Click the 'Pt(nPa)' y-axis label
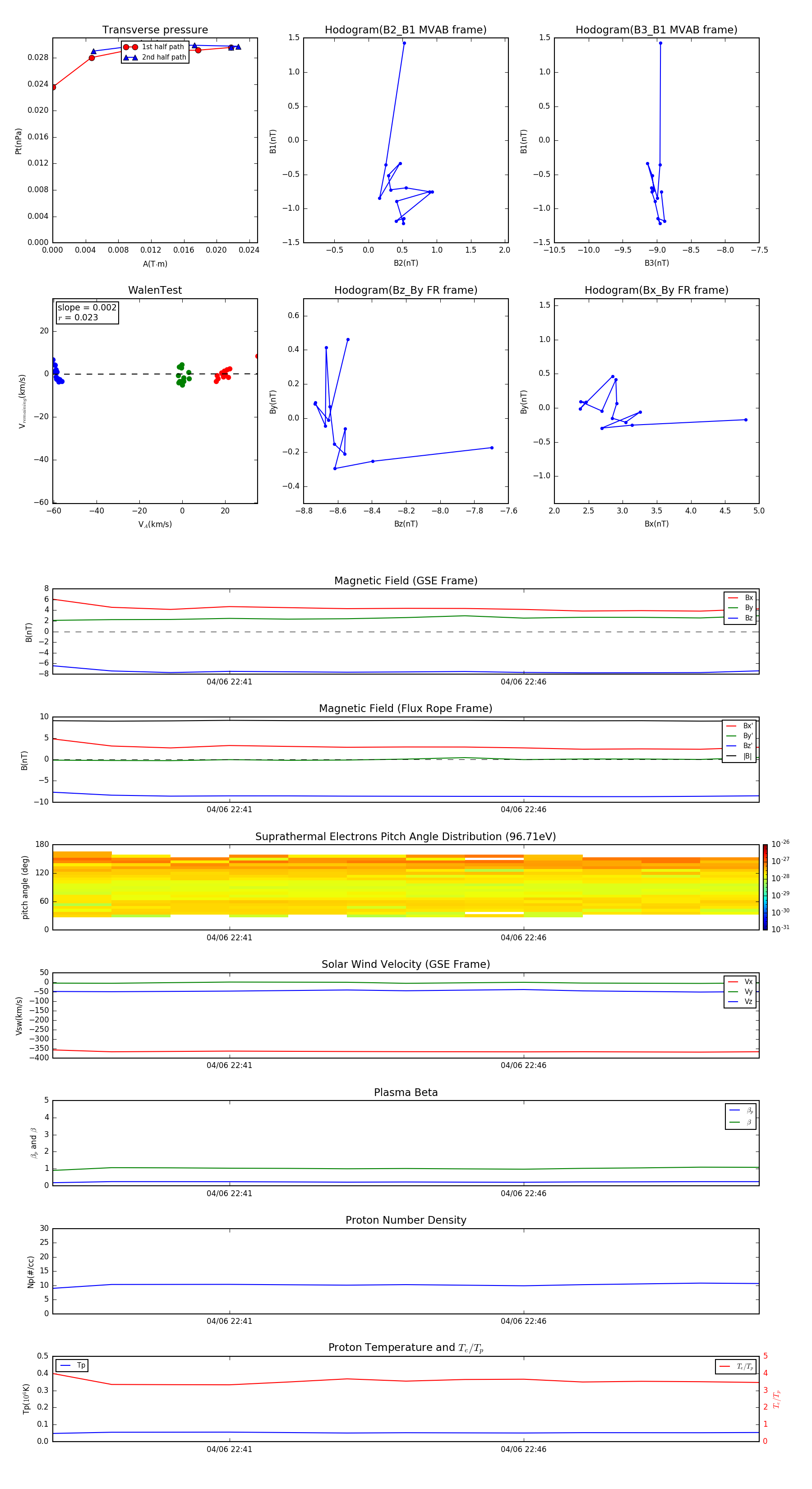812x1489 pixels. point(18,140)
